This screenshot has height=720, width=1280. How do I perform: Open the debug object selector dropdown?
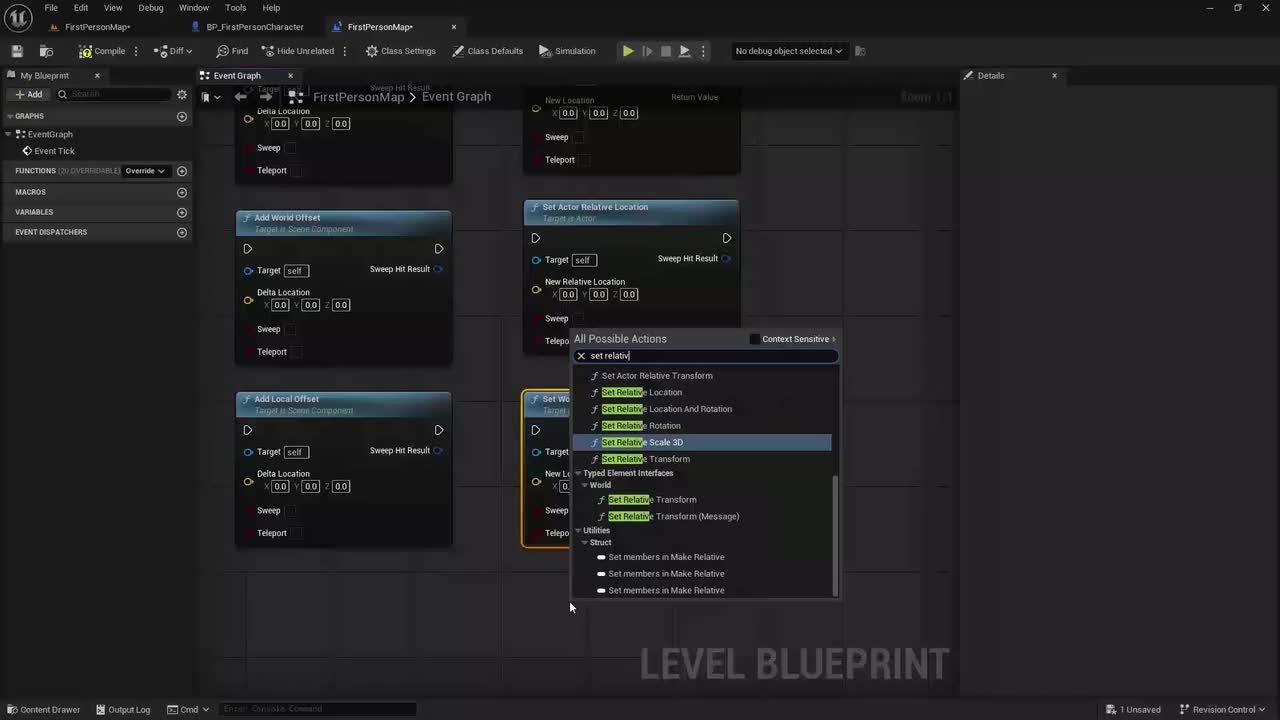coord(788,51)
